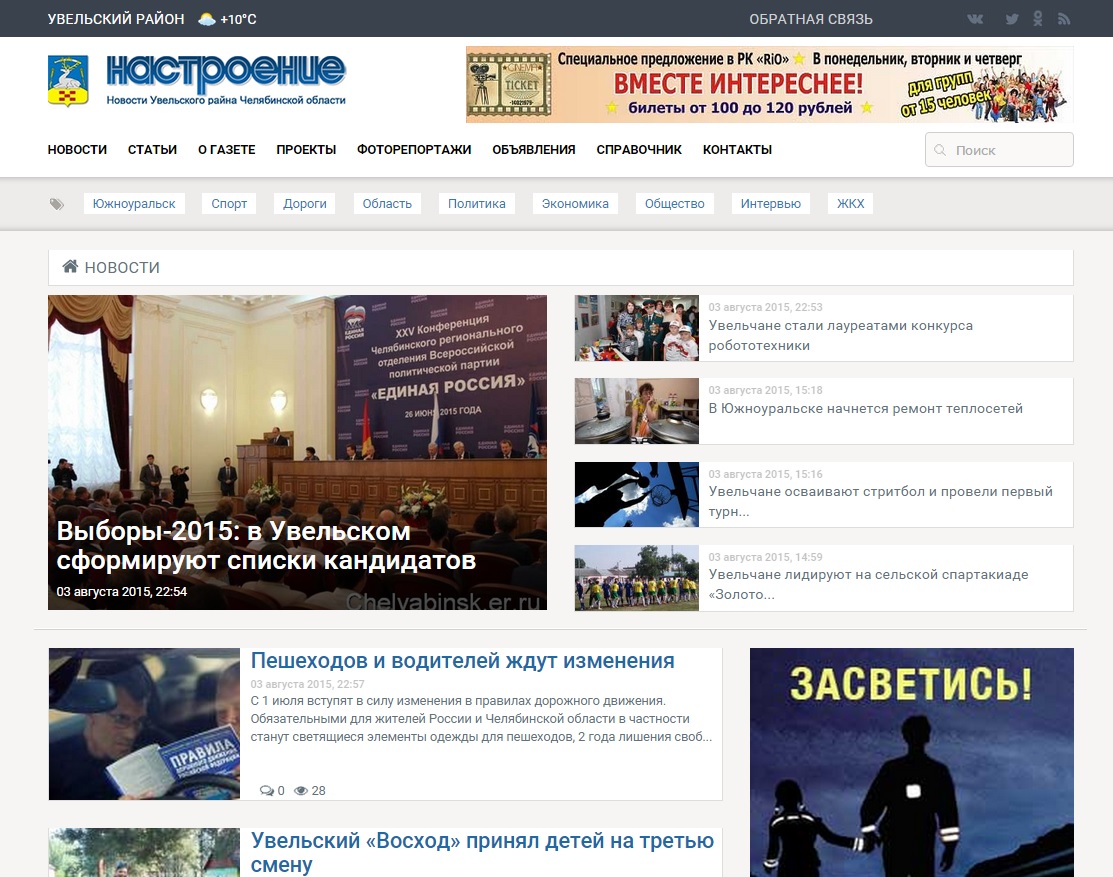Click the Uvelsky district coat of arms logo
The image size is (1113, 877).
[x=68, y=80]
